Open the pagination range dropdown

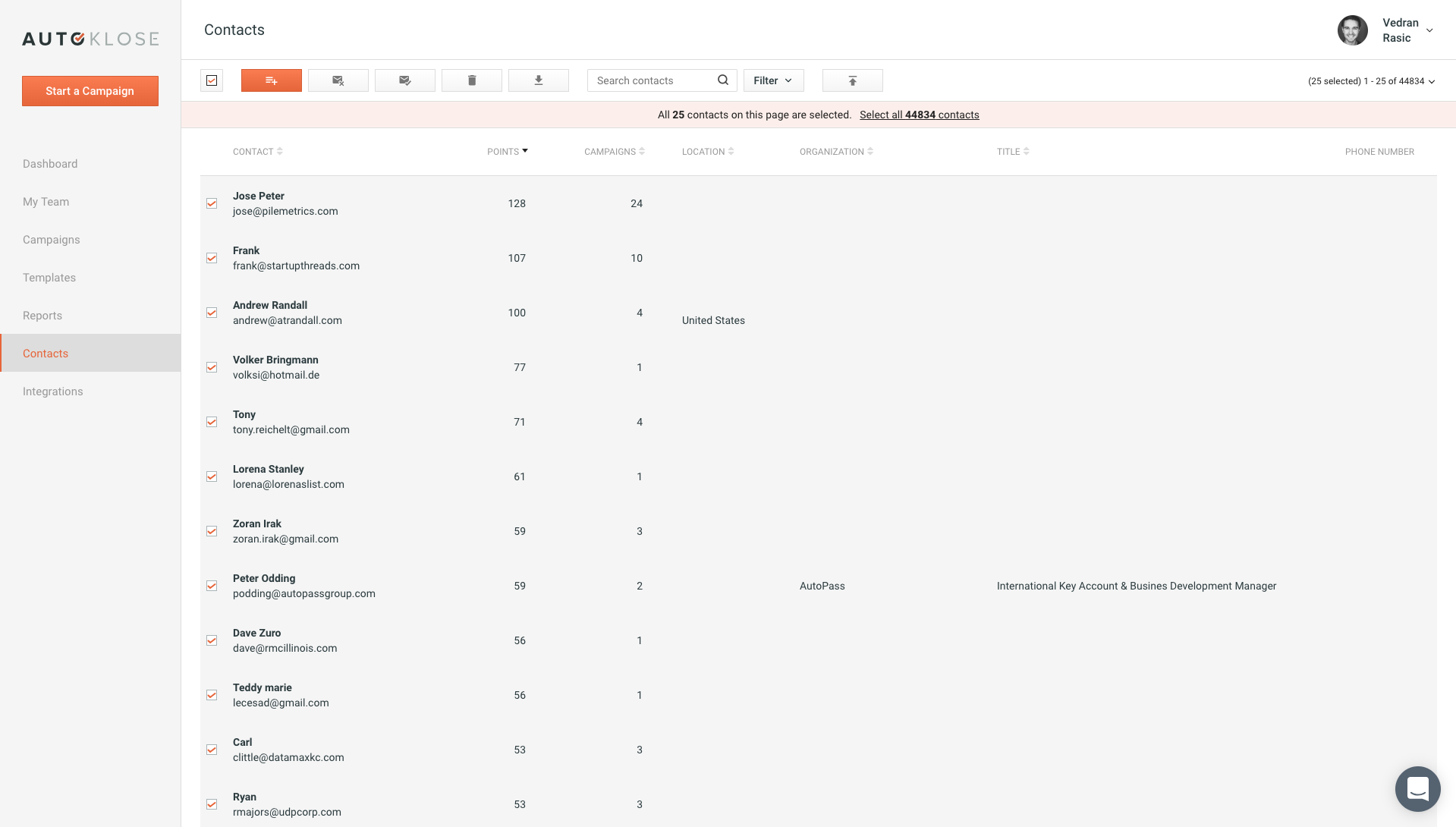tap(1371, 81)
